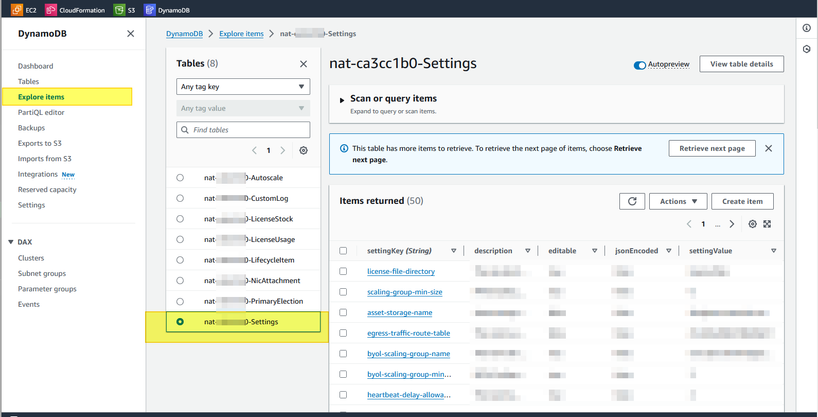
Task: Go to Backups in the sidebar
Action: point(31,128)
